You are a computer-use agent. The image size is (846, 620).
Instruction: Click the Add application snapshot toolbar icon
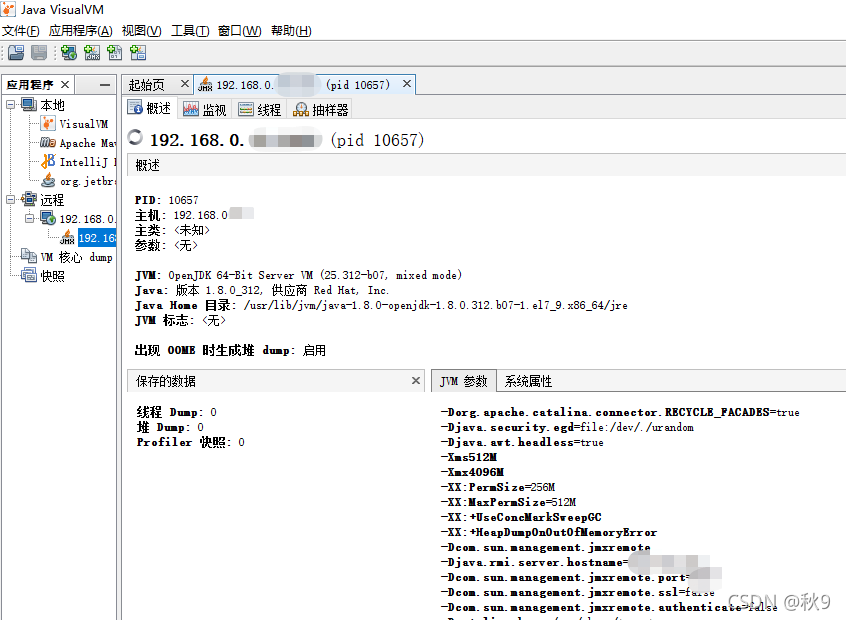pos(138,52)
